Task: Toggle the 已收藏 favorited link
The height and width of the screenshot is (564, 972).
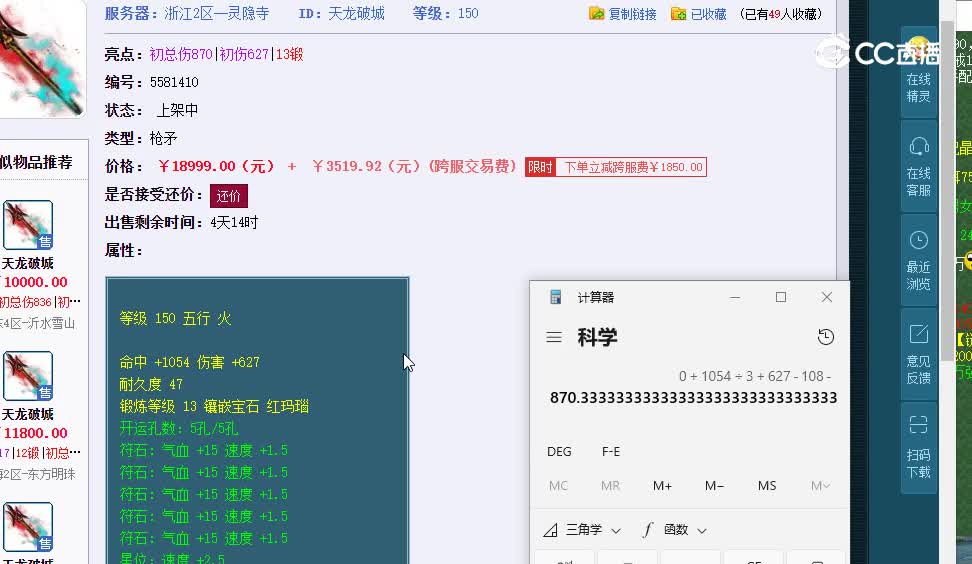Action: [708, 14]
